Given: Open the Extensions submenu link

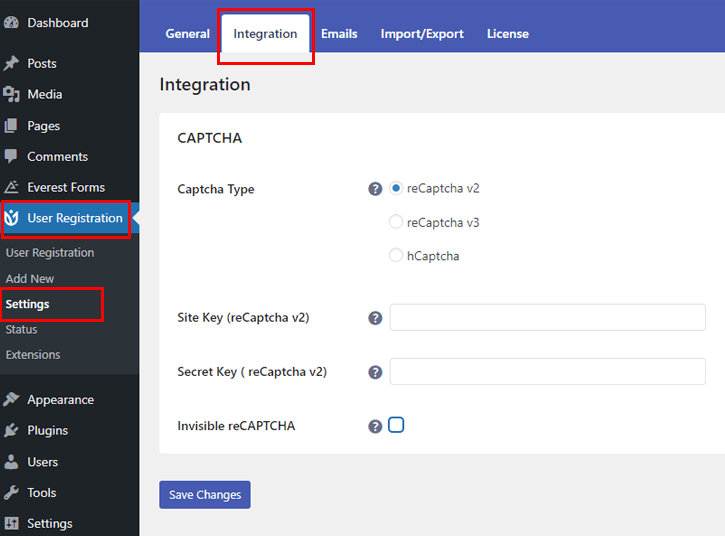Looking at the screenshot, I should (x=33, y=355).
